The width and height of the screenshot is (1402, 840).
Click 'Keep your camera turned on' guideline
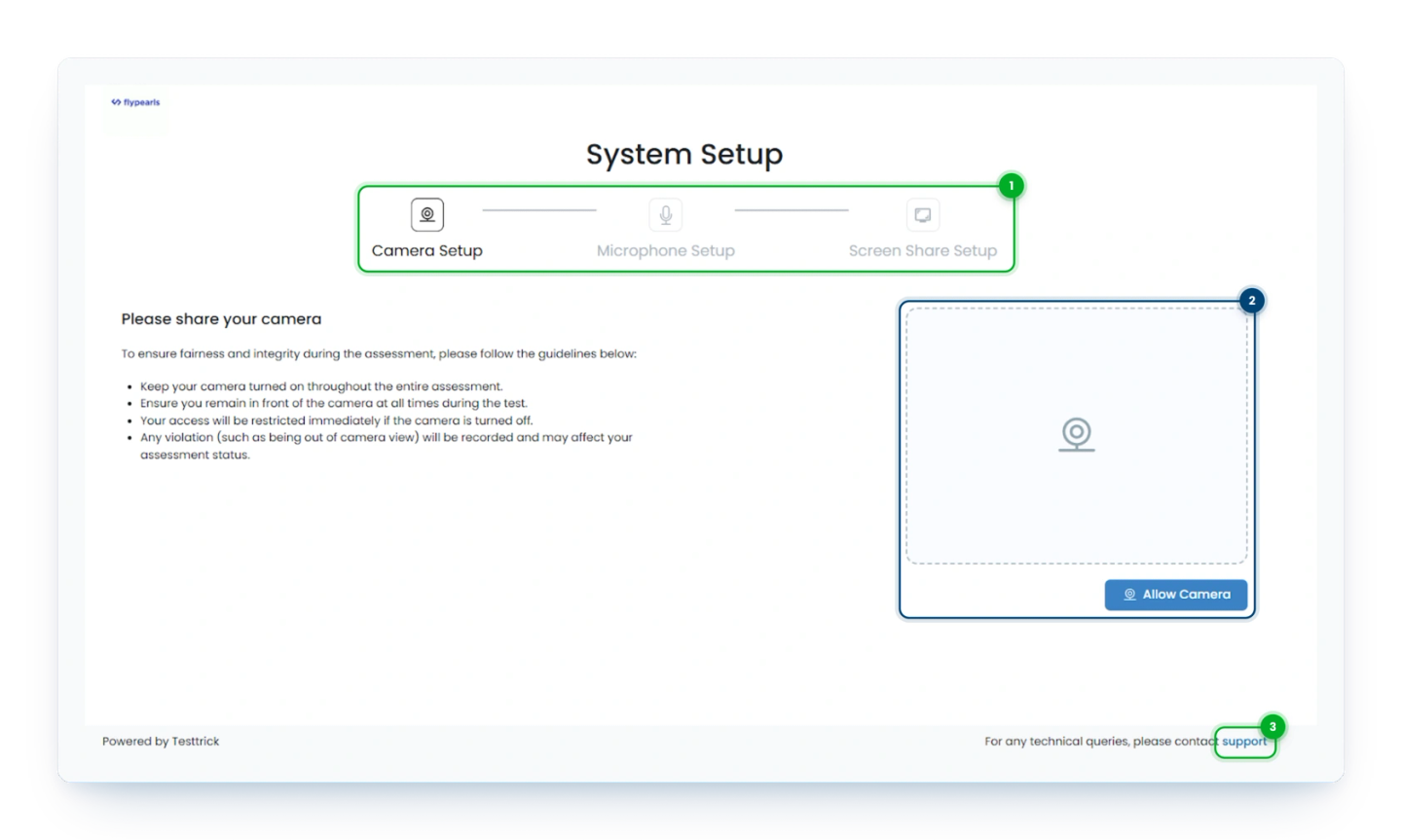321,386
